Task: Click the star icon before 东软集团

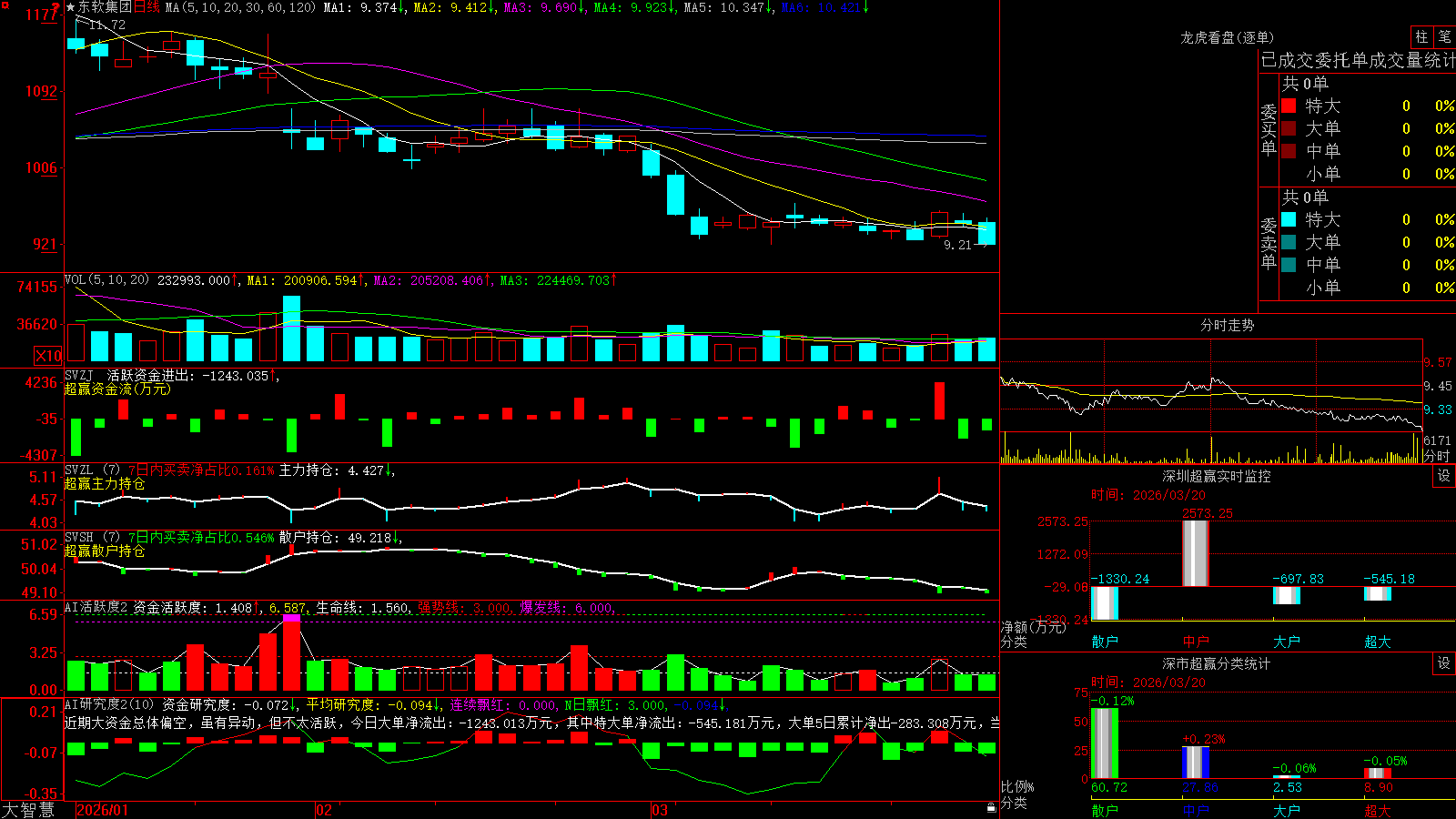Action: click(x=71, y=7)
